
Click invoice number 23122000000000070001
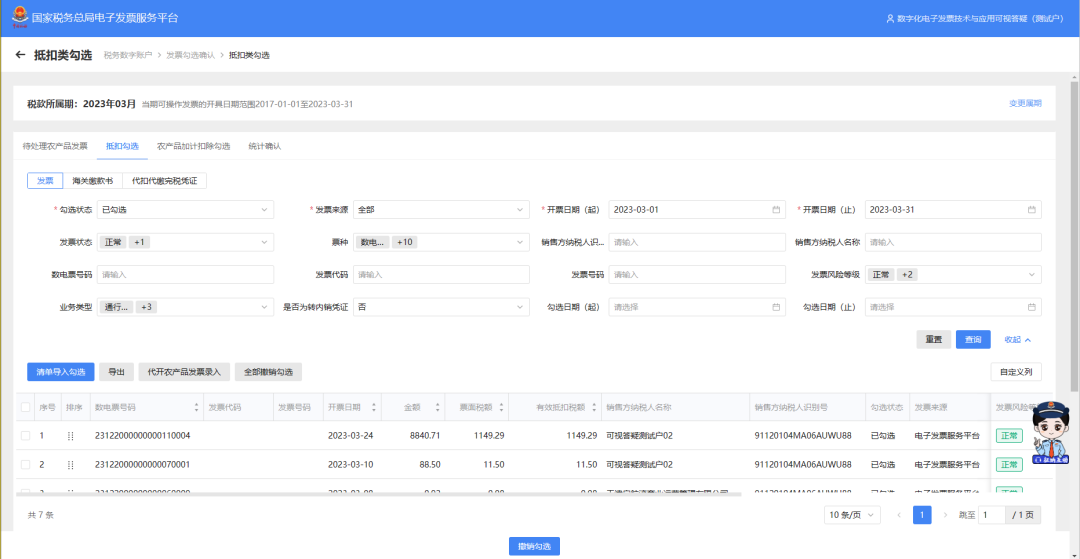pos(143,465)
